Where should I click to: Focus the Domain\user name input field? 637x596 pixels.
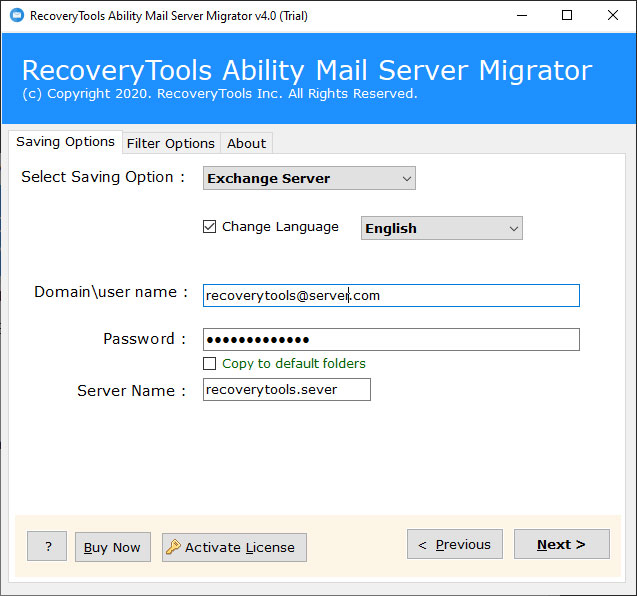391,295
